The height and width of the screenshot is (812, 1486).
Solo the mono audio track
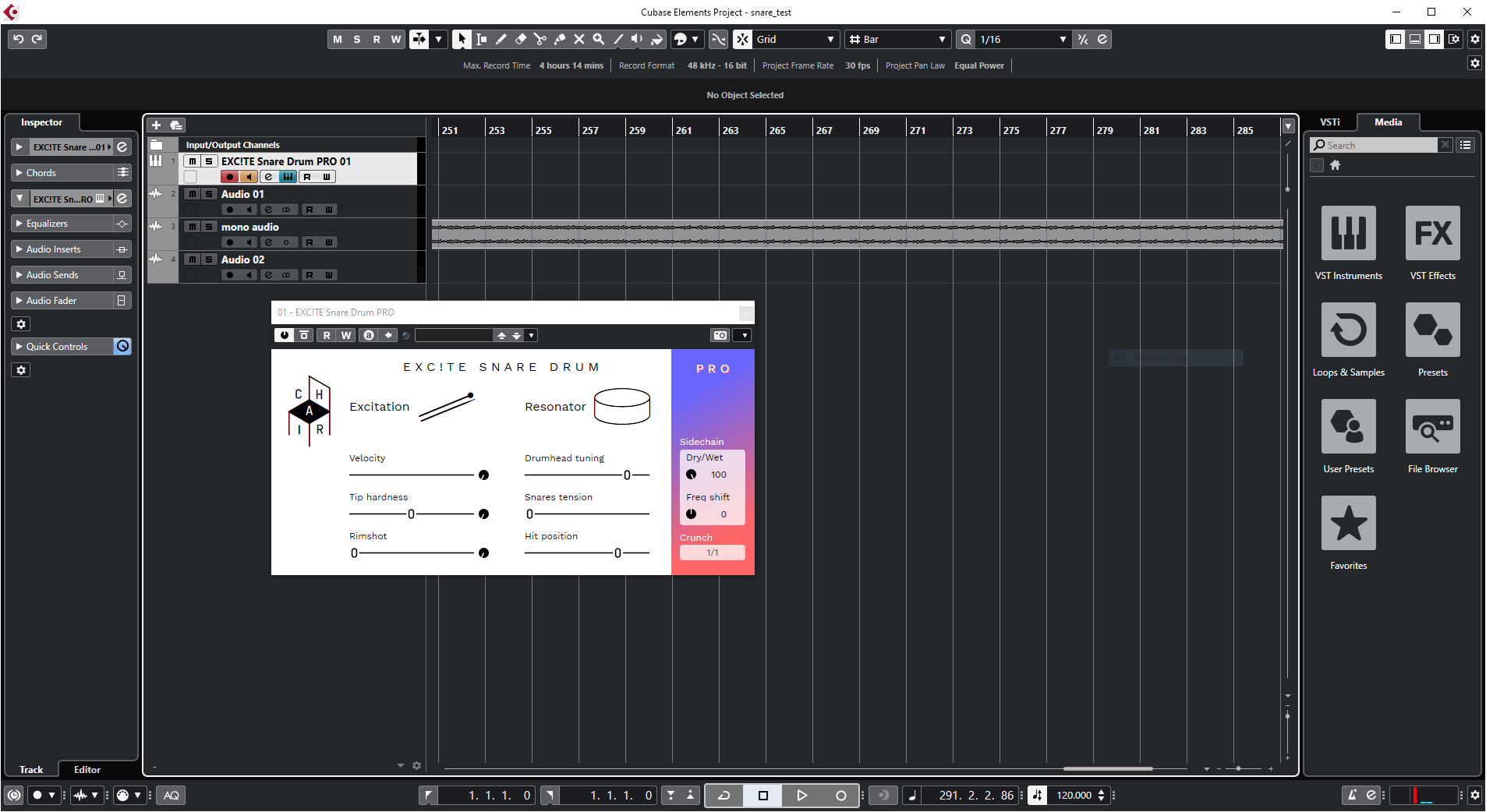[x=208, y=227]
